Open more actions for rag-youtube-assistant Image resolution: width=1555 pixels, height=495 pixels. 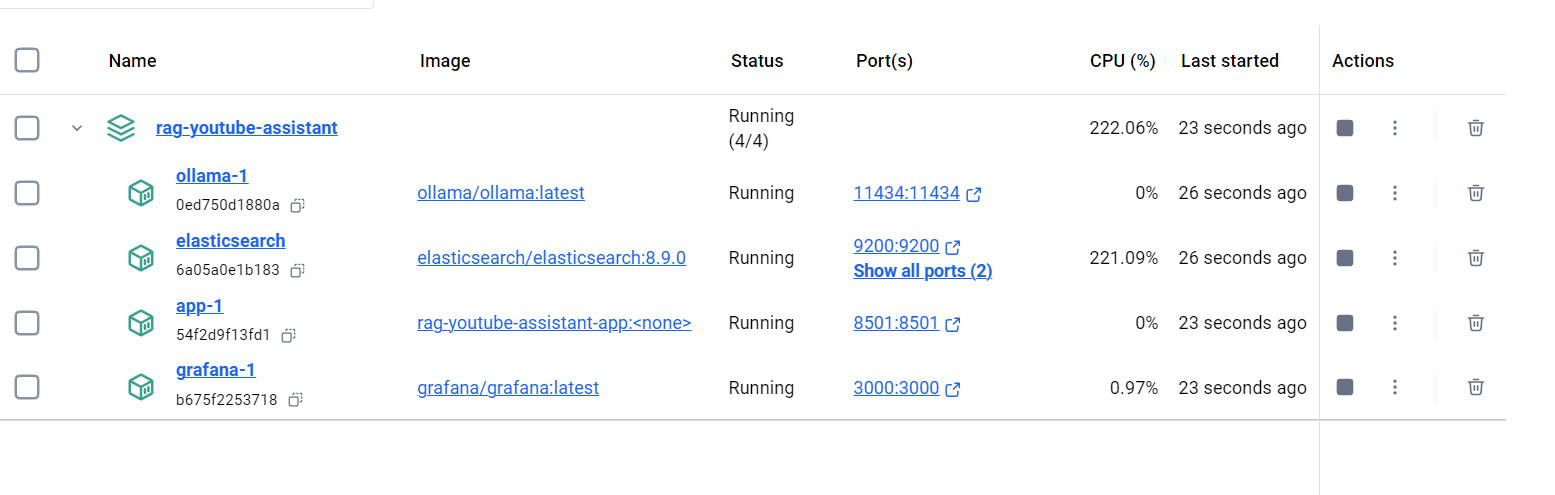pos(1395,128)
